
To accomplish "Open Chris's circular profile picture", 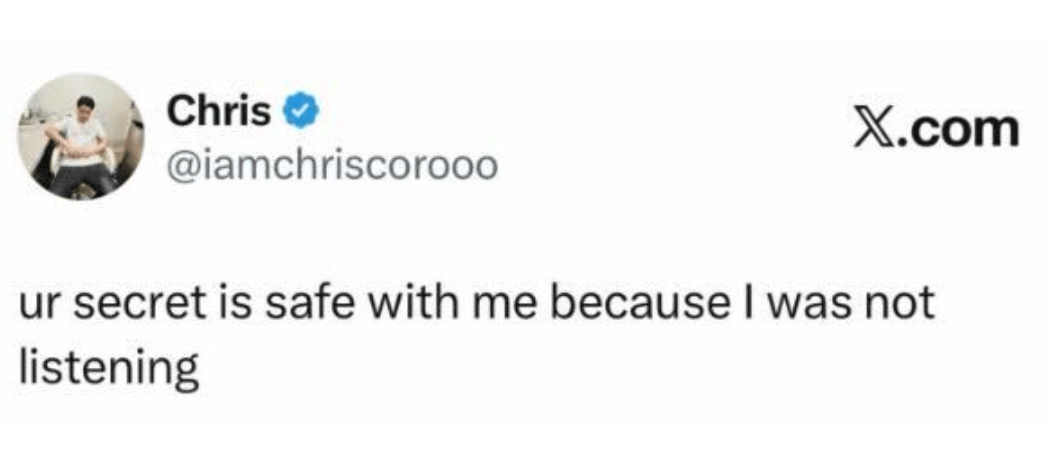I will click(x=81, y=137).
